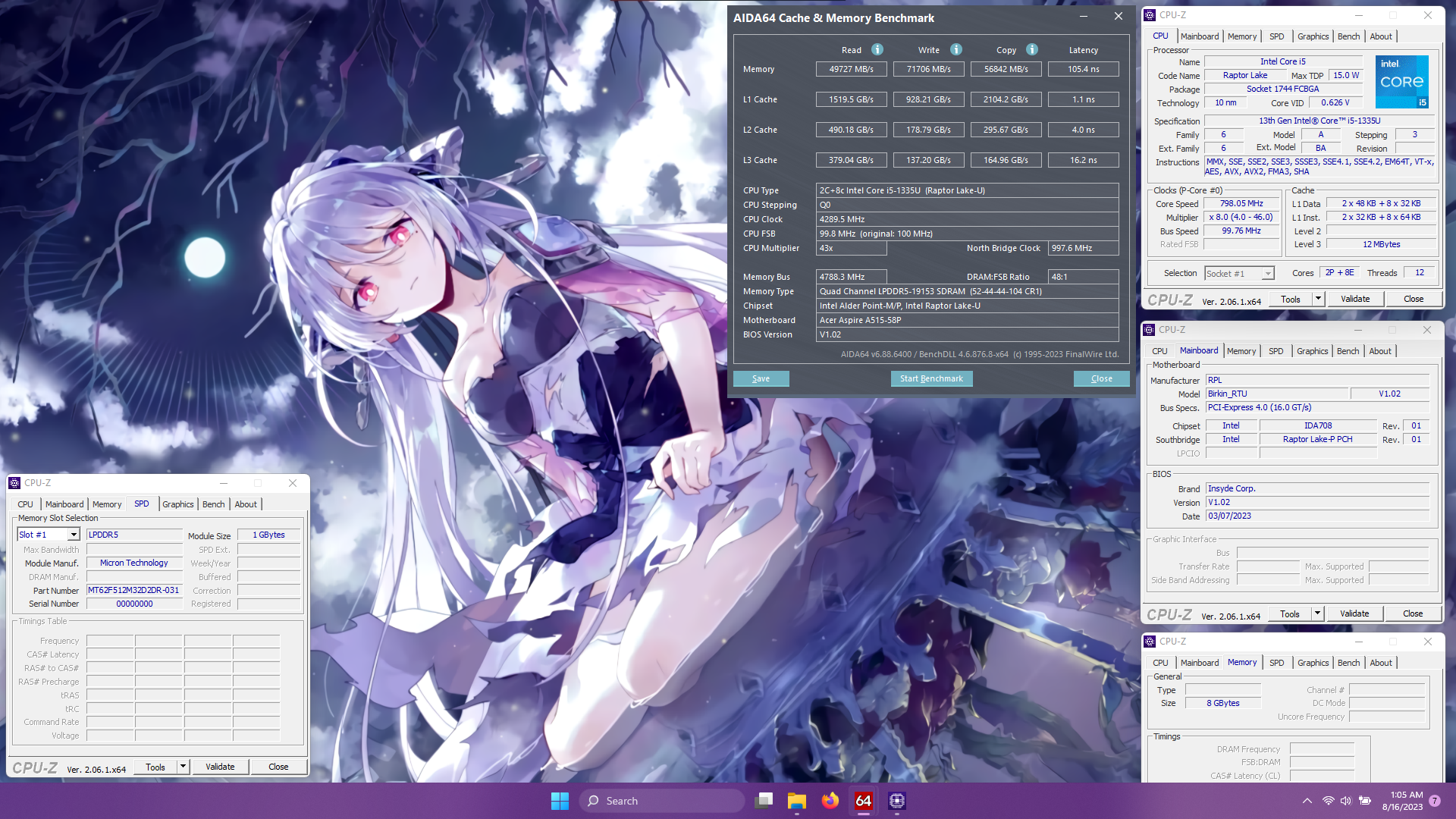Screen dimensions: 1456x819
Task: Switch to AIDA64 taskbar icon
Action: tap(864, 801)
